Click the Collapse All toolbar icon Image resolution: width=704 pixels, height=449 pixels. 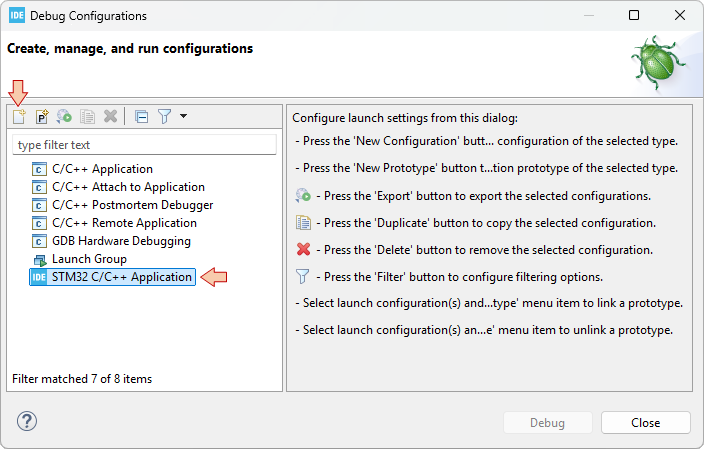point(141,116)
